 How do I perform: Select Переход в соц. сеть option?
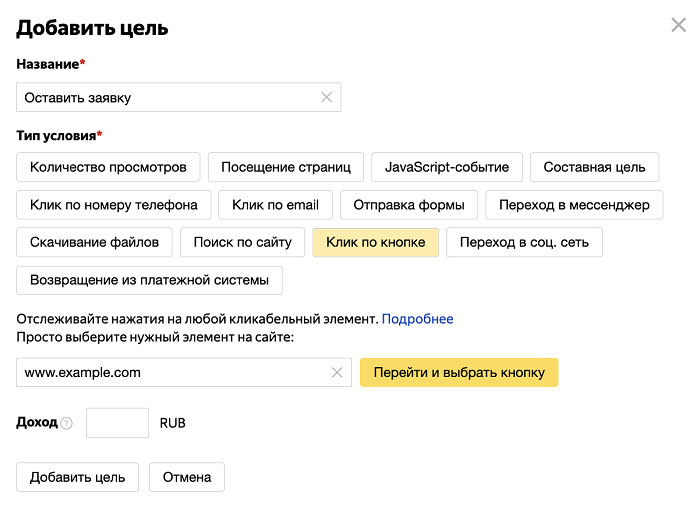pyautogui.click(x=524, y=242)
